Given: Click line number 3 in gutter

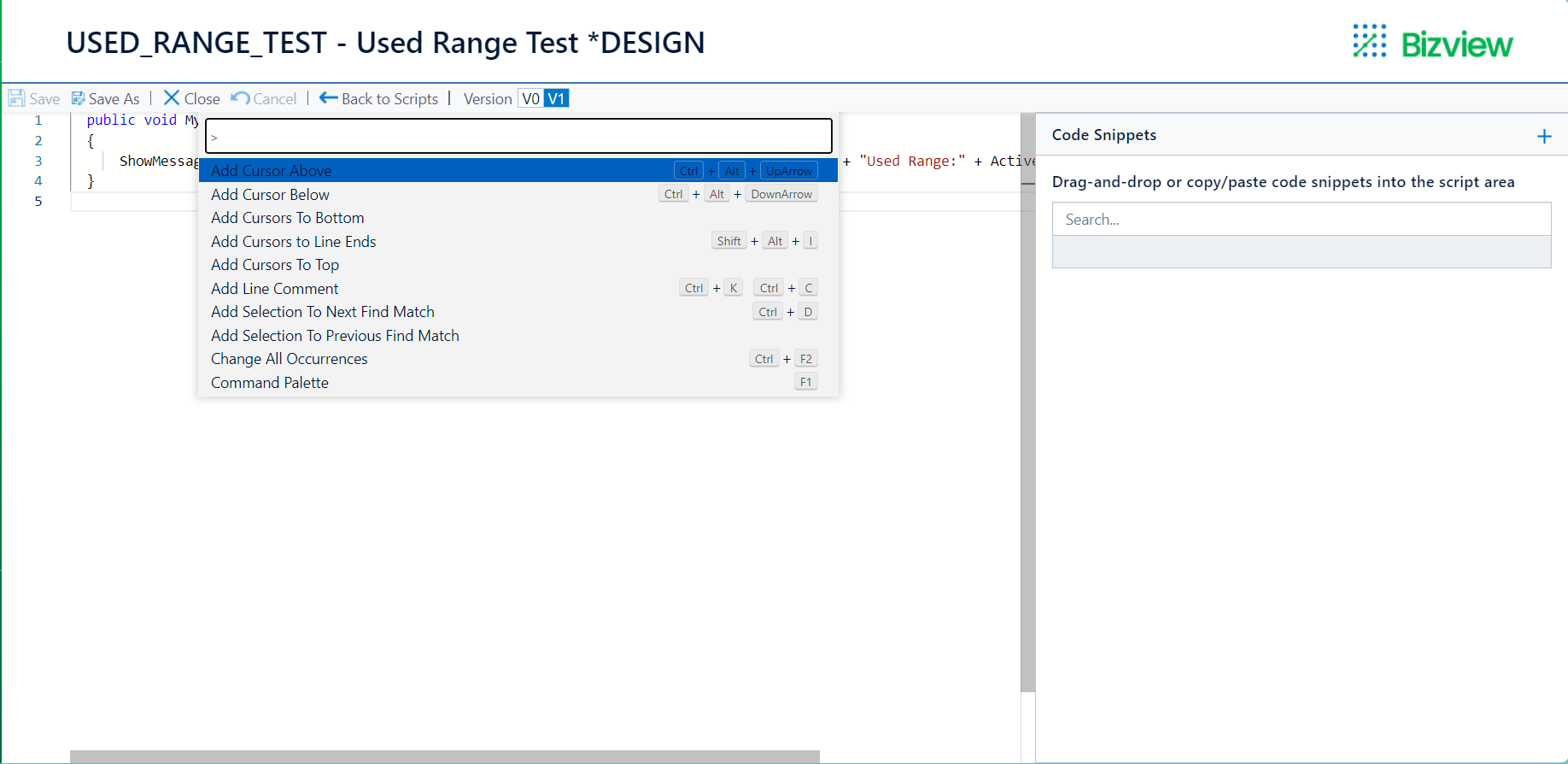Looking at the screenshot, I should coord(38,161).
